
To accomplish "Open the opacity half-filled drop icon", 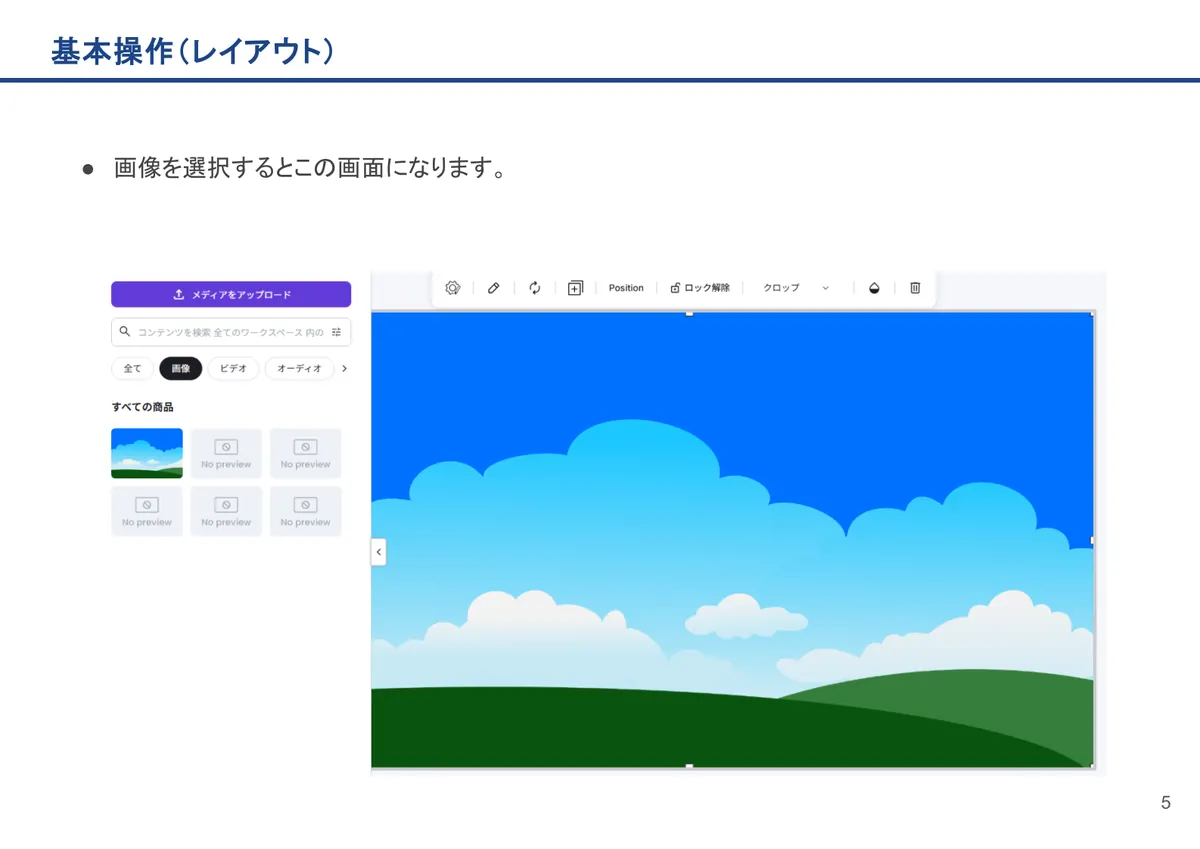I will point(874,288).
